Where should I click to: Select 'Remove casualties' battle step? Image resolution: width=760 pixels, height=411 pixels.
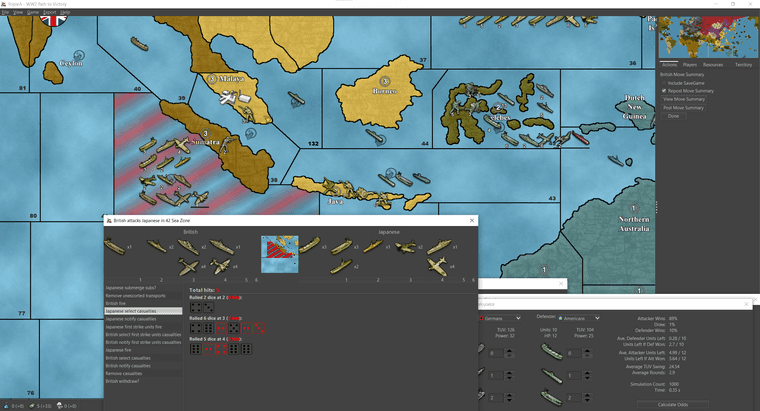click(143, 374)
